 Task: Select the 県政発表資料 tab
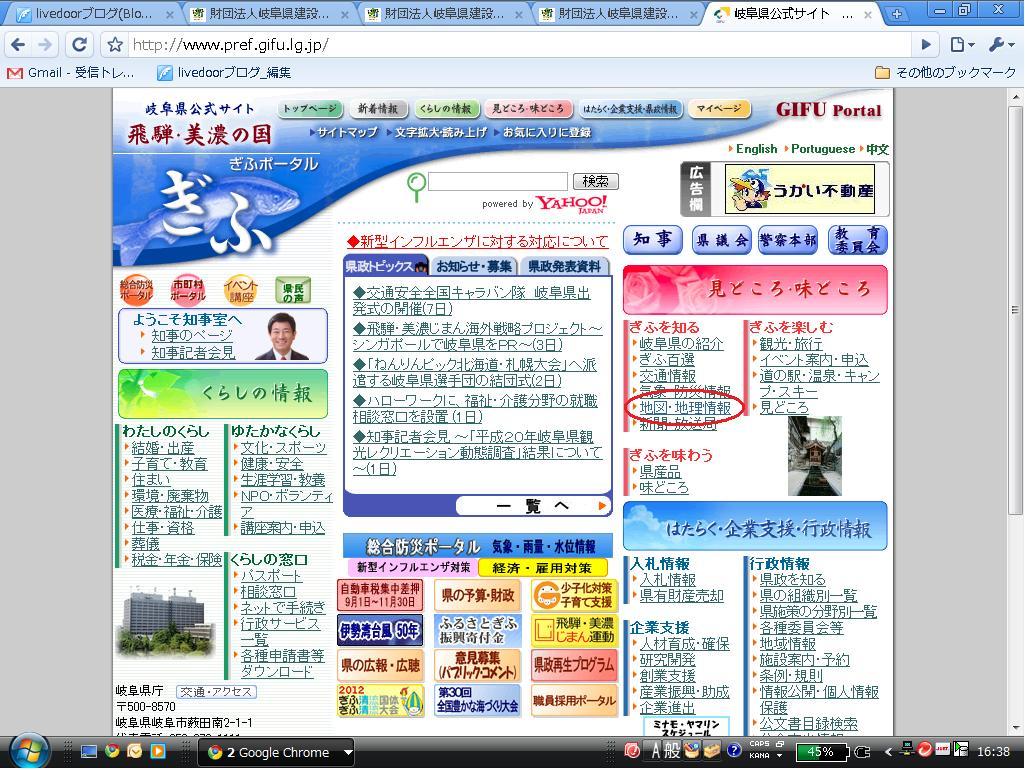(x=564, y=266)
